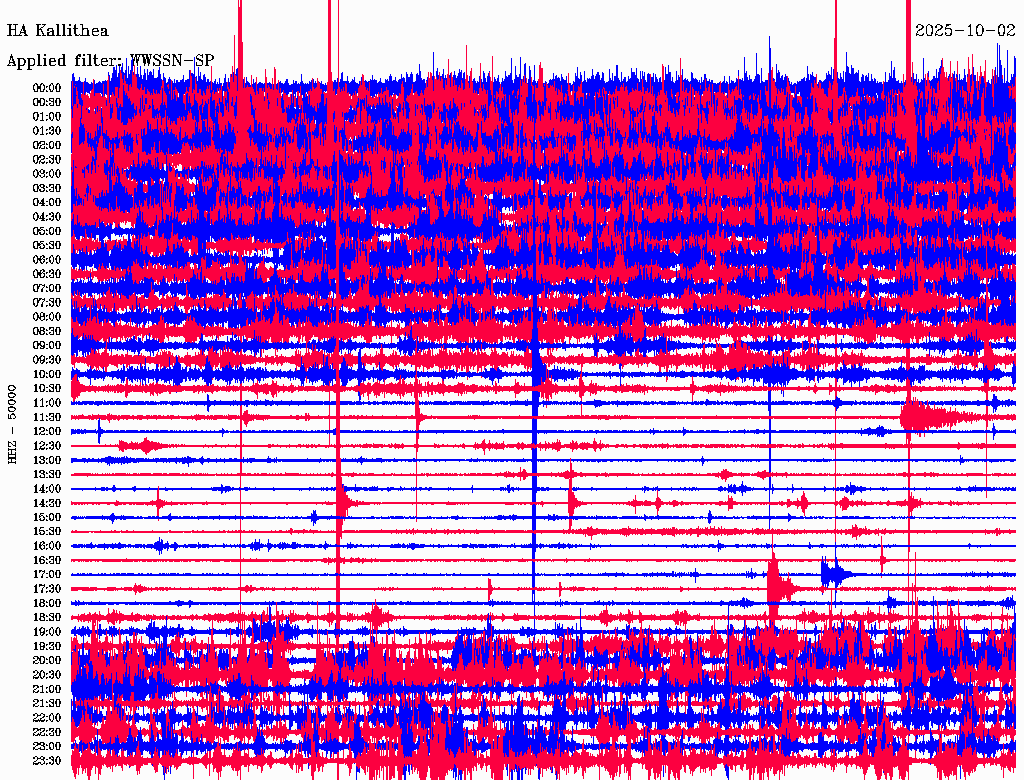
Task: Select the 18:00 time row label
Action: coord(46,604)
